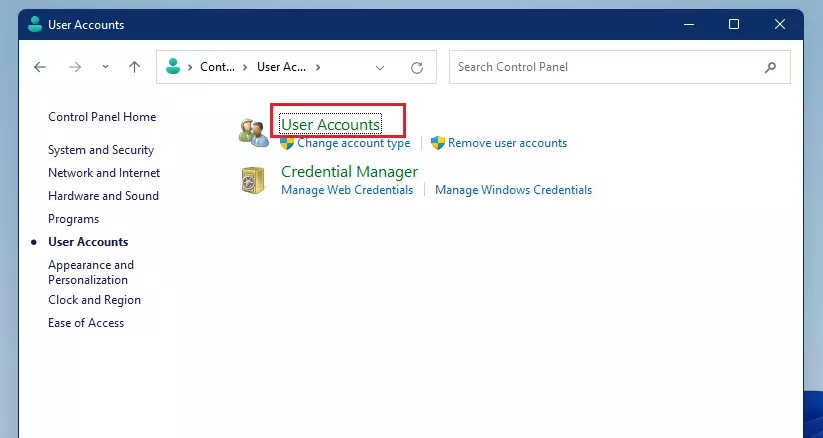Refresh the Control Panel view
This screenshot has height=438, width=823.
(417, 67)
